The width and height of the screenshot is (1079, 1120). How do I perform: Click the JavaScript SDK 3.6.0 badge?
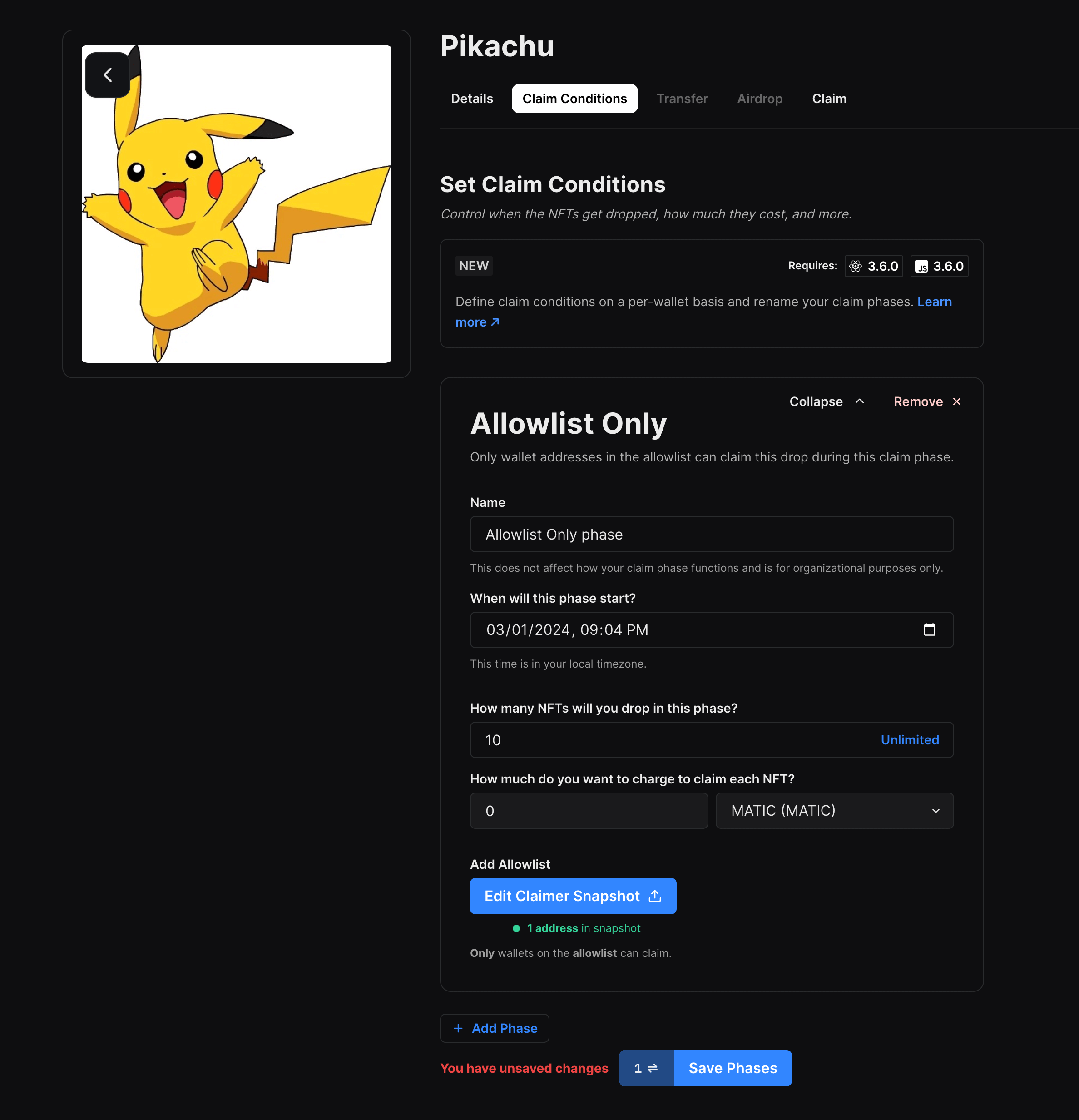coord(940,266)
